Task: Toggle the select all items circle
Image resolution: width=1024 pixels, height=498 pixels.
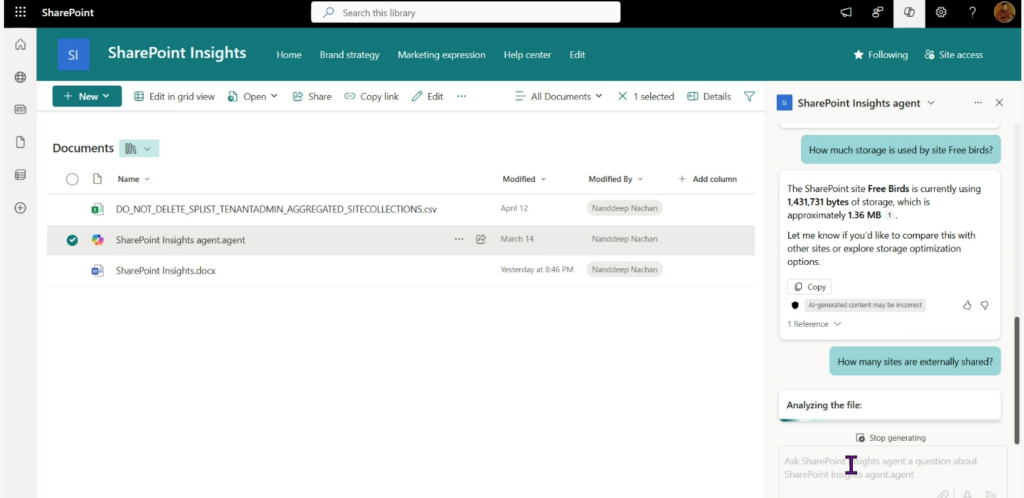Action: pyautogui.click(x=72, y=179)
